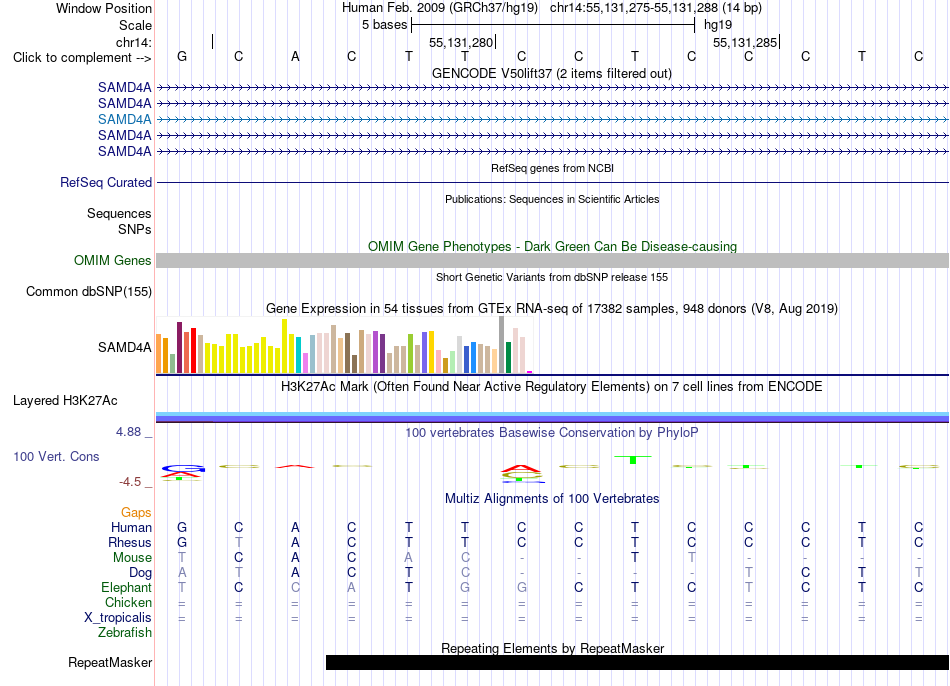Viewport: 950px width, 686px height.
Task: Click the Rhesus T in second alignment column
Action: (x=239, y=542)
